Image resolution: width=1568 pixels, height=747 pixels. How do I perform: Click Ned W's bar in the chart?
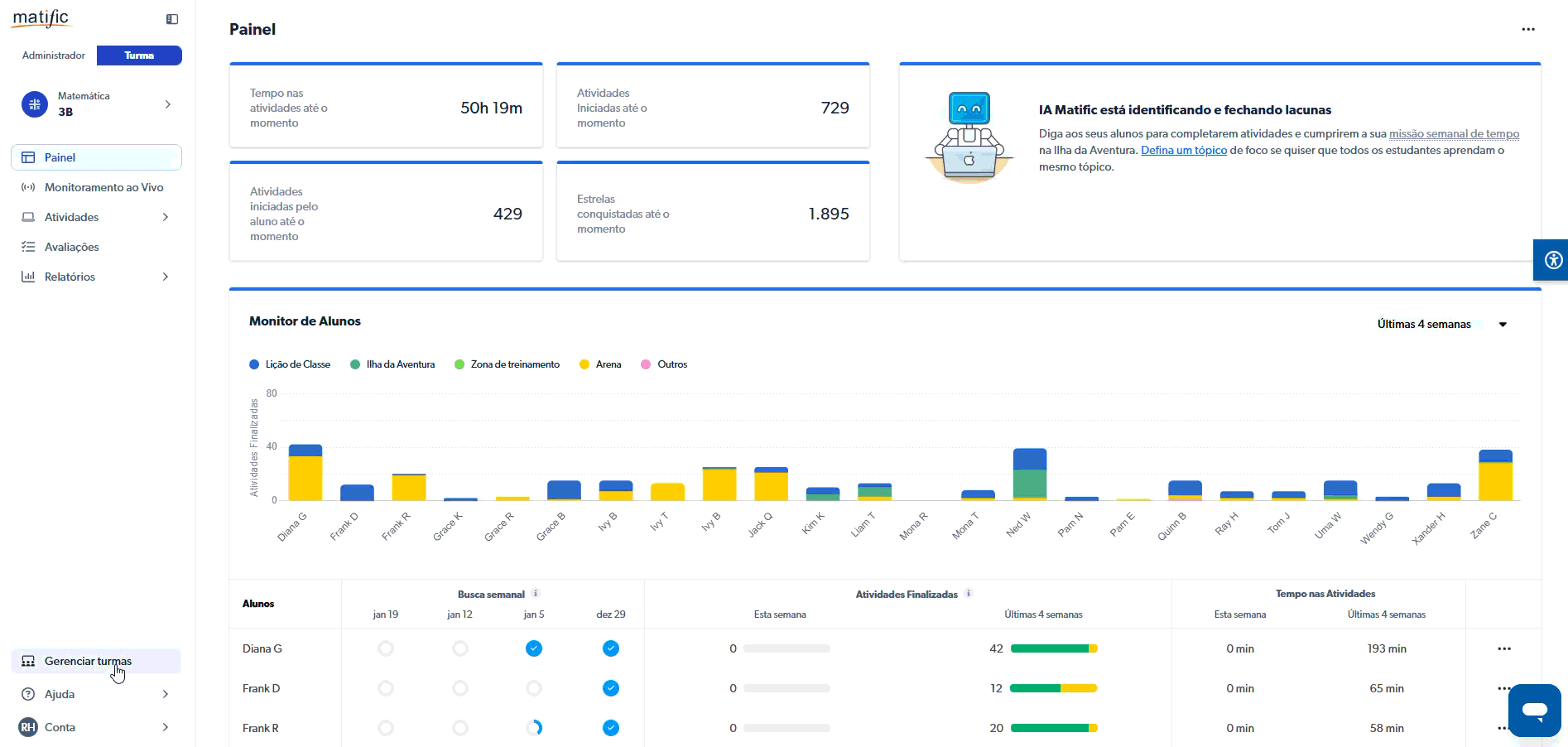click(x=1029, y=475)
